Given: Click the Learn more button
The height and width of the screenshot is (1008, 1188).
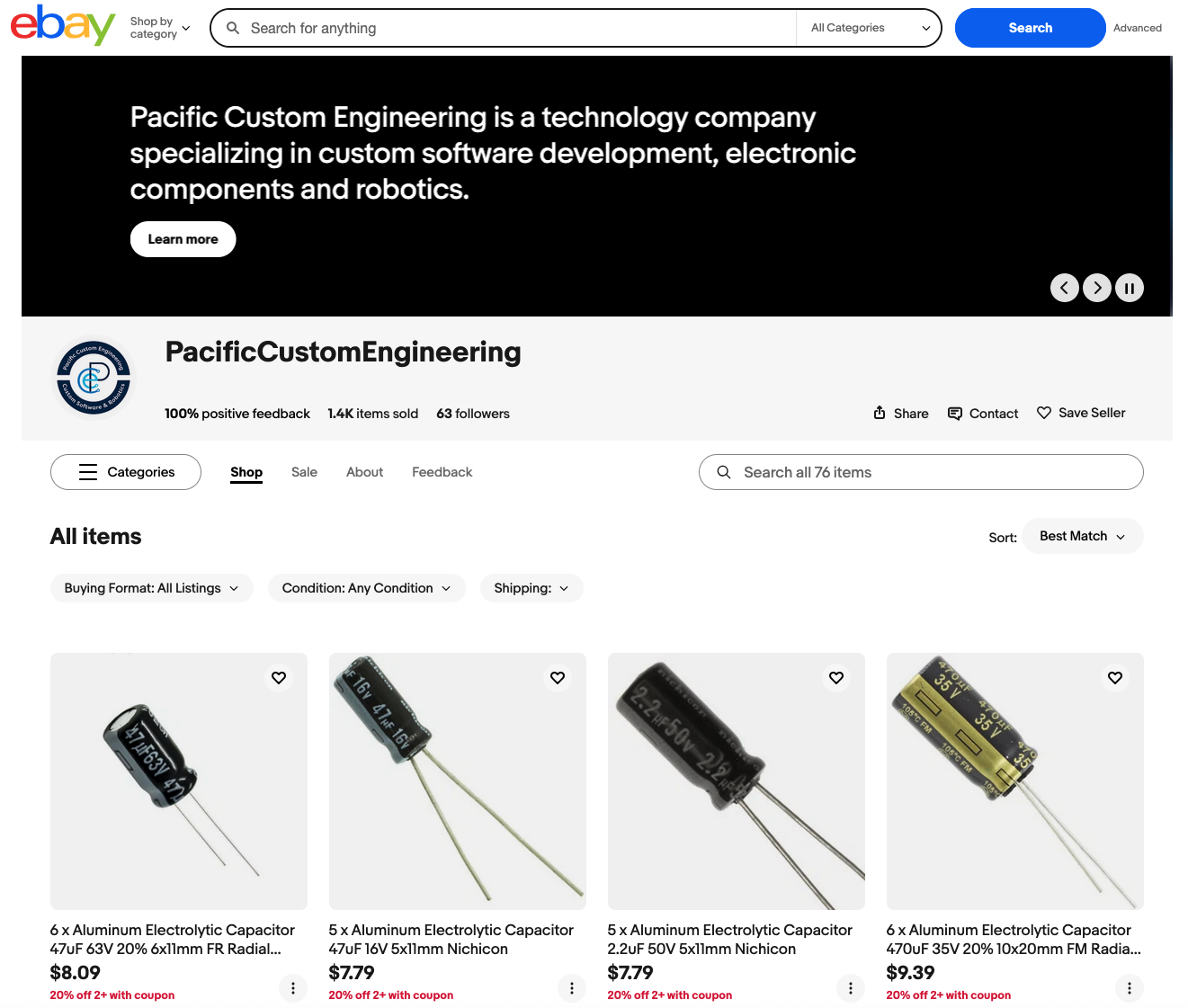Looking at the screenshot, I should coord(183,239).
